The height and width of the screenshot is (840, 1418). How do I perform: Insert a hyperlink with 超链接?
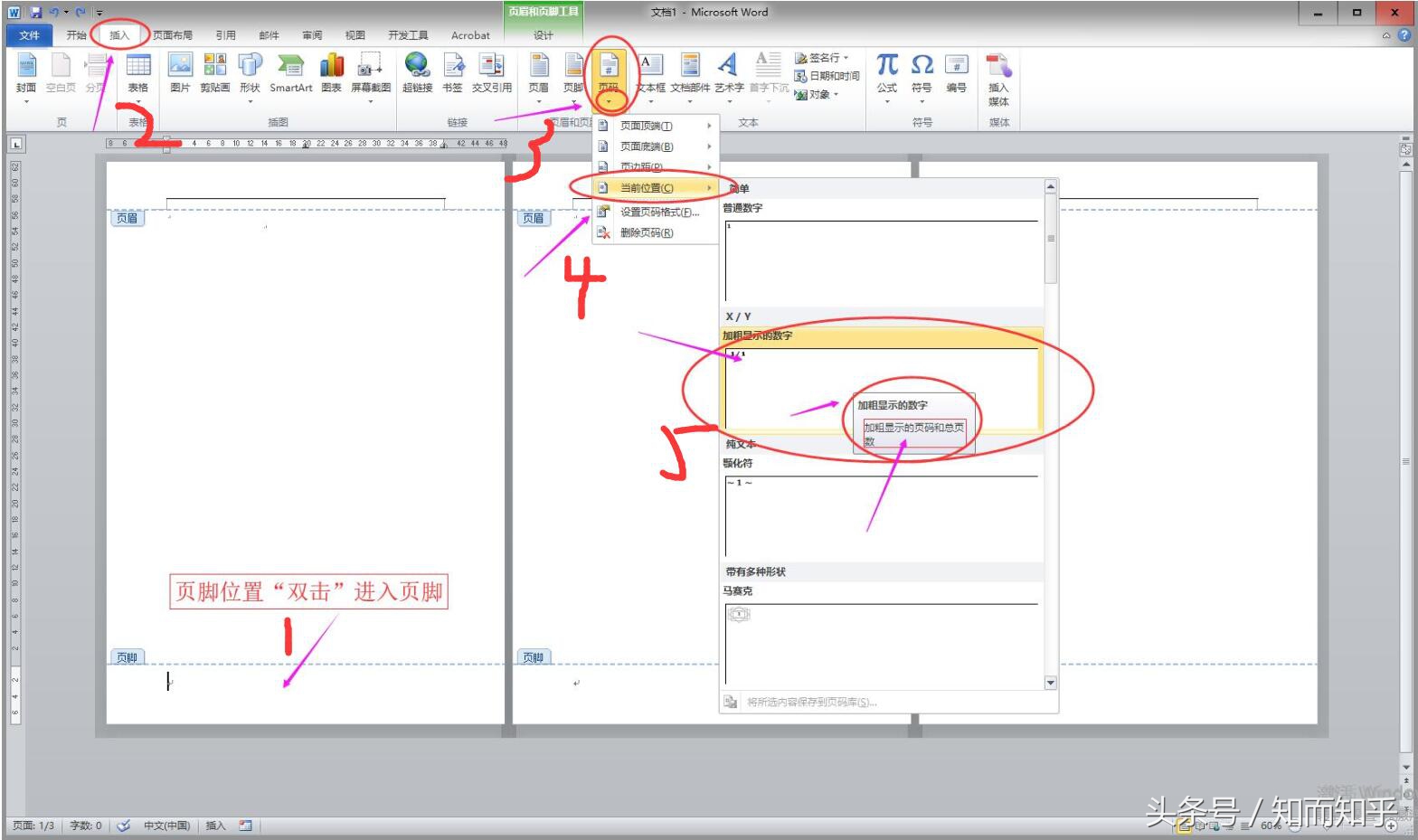pyautogui.click(x=417, y=74)
